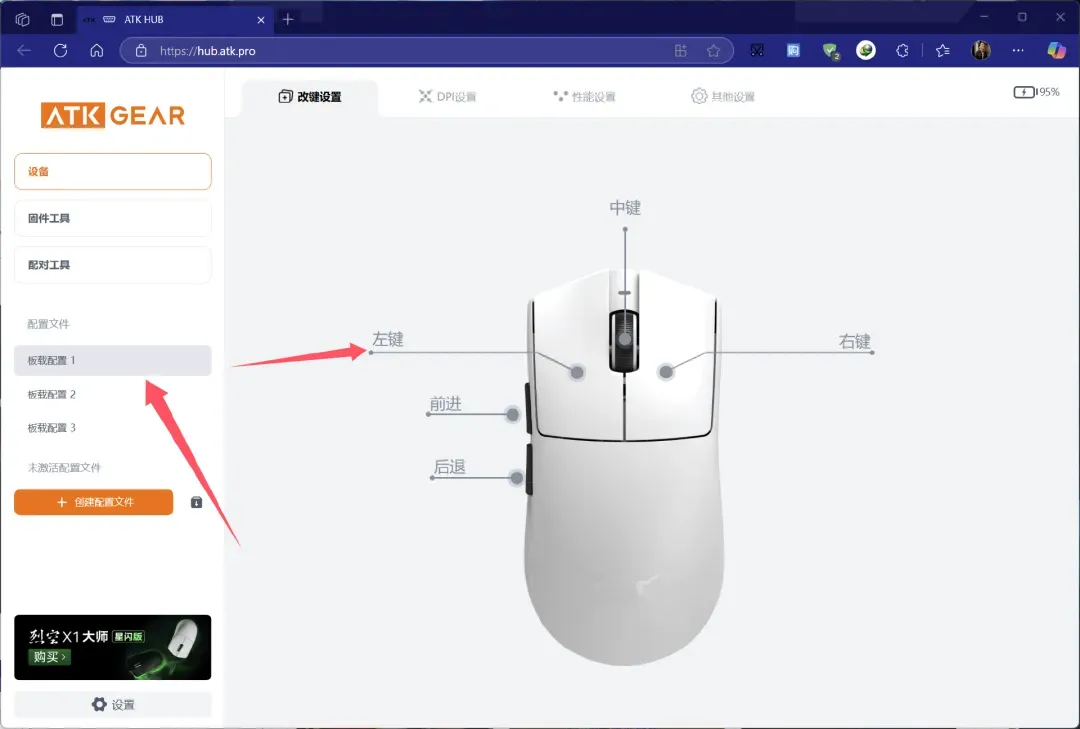Open the browser's three-dot settings menu
The width and height of the screenshot is (1080, 729).
1018,50
